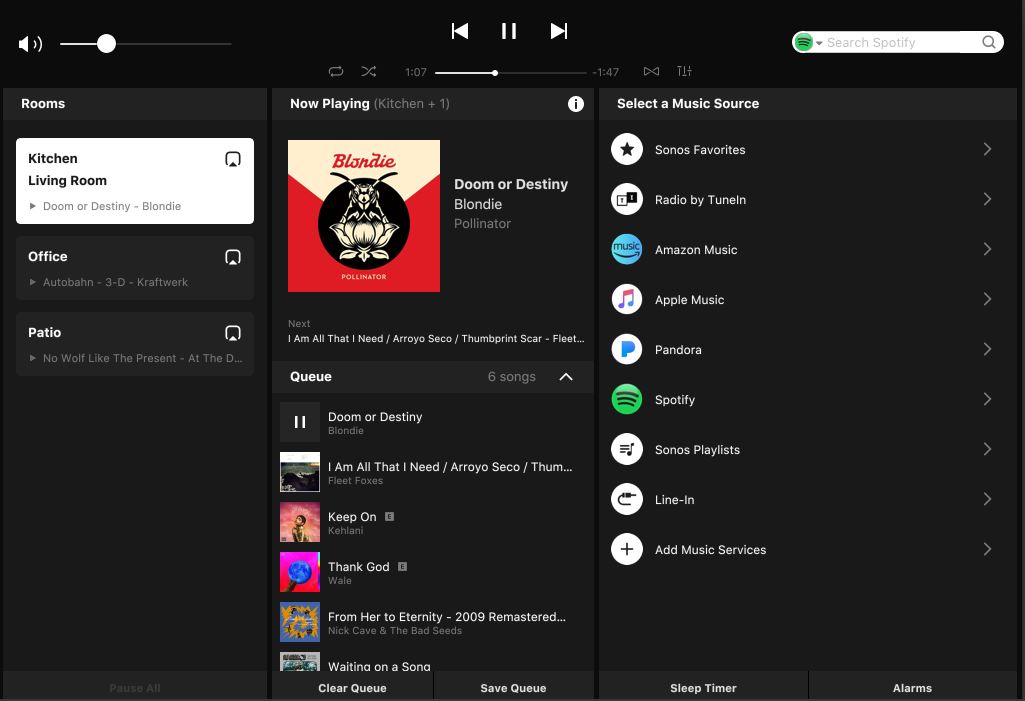The width and height of the screenshot is (1025, 701).
Task: Expand Sonos Favorites chevron
Action: (987, 149)
